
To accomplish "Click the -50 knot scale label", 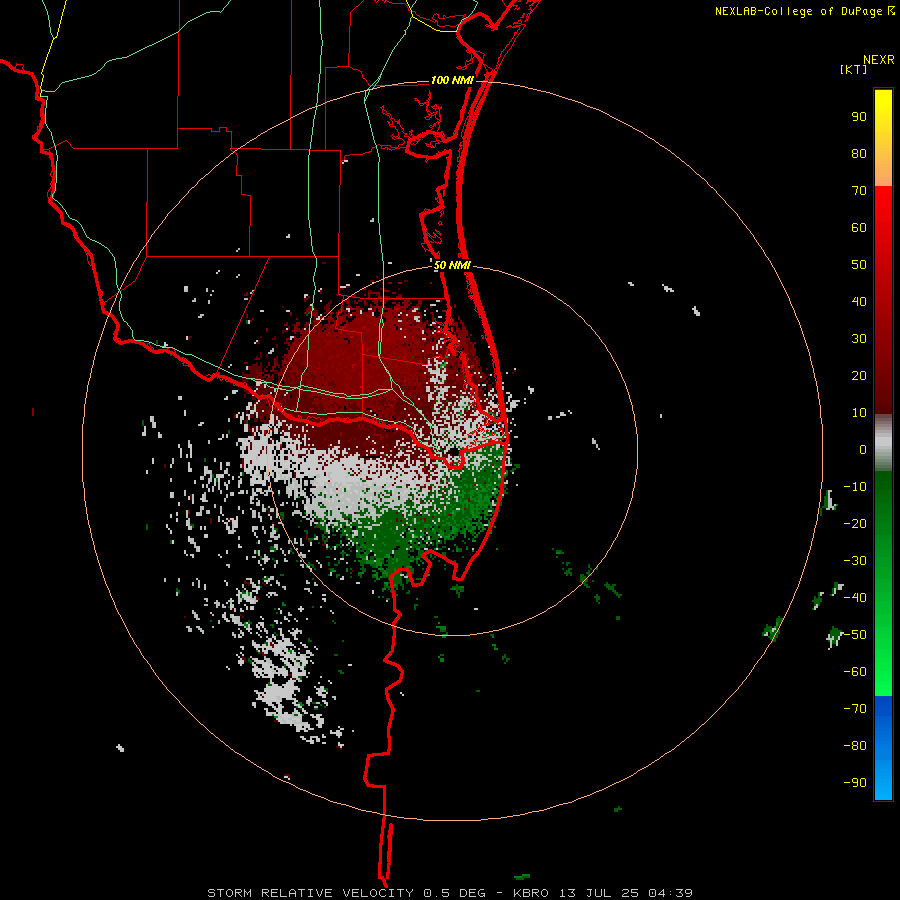I will point(855,635).
